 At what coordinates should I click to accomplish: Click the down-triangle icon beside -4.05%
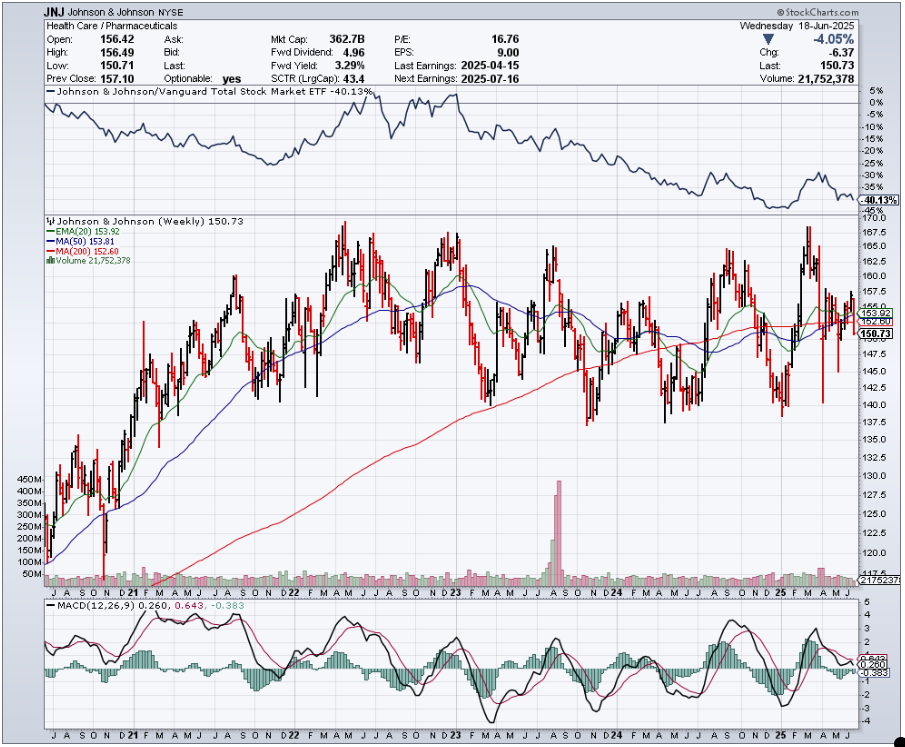pos(768,39)
